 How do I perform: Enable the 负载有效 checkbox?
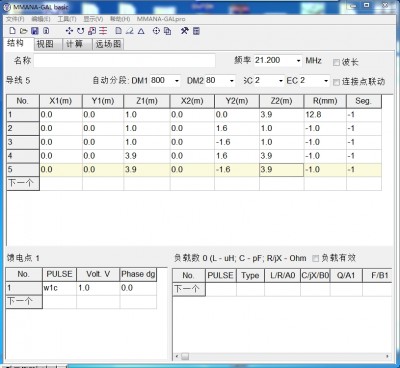click(315, 258)
